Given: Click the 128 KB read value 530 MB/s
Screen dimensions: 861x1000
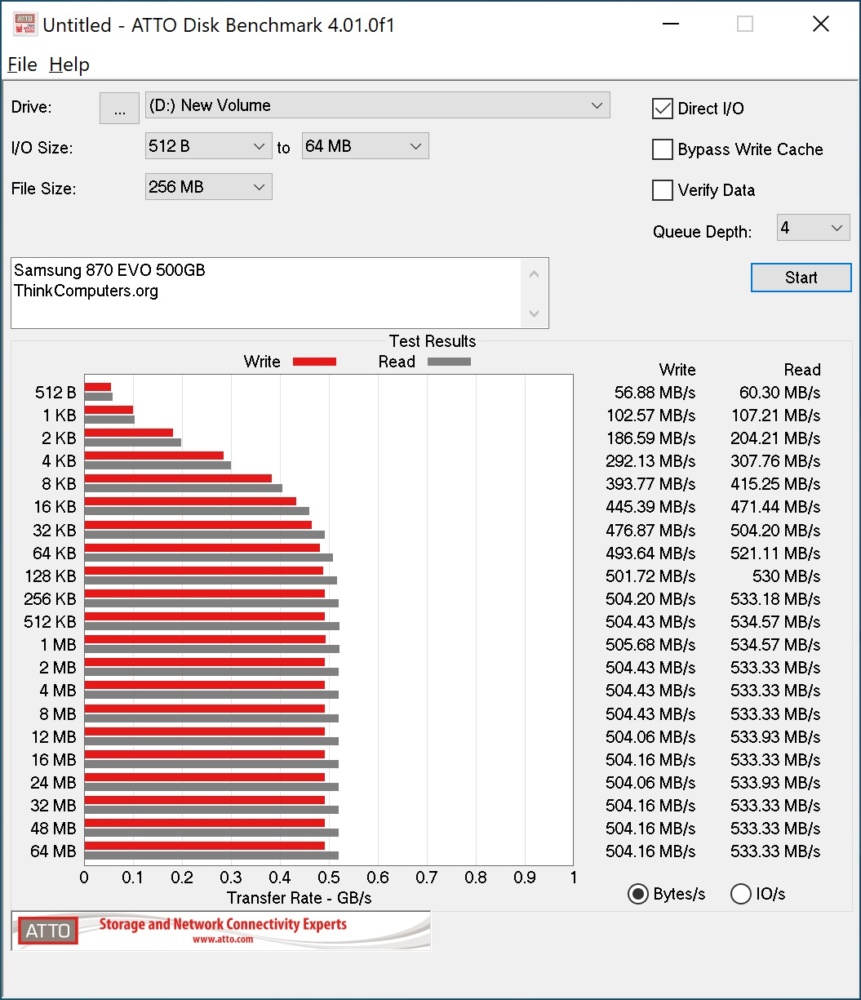Looking at the screenshot, I should 786,576.
